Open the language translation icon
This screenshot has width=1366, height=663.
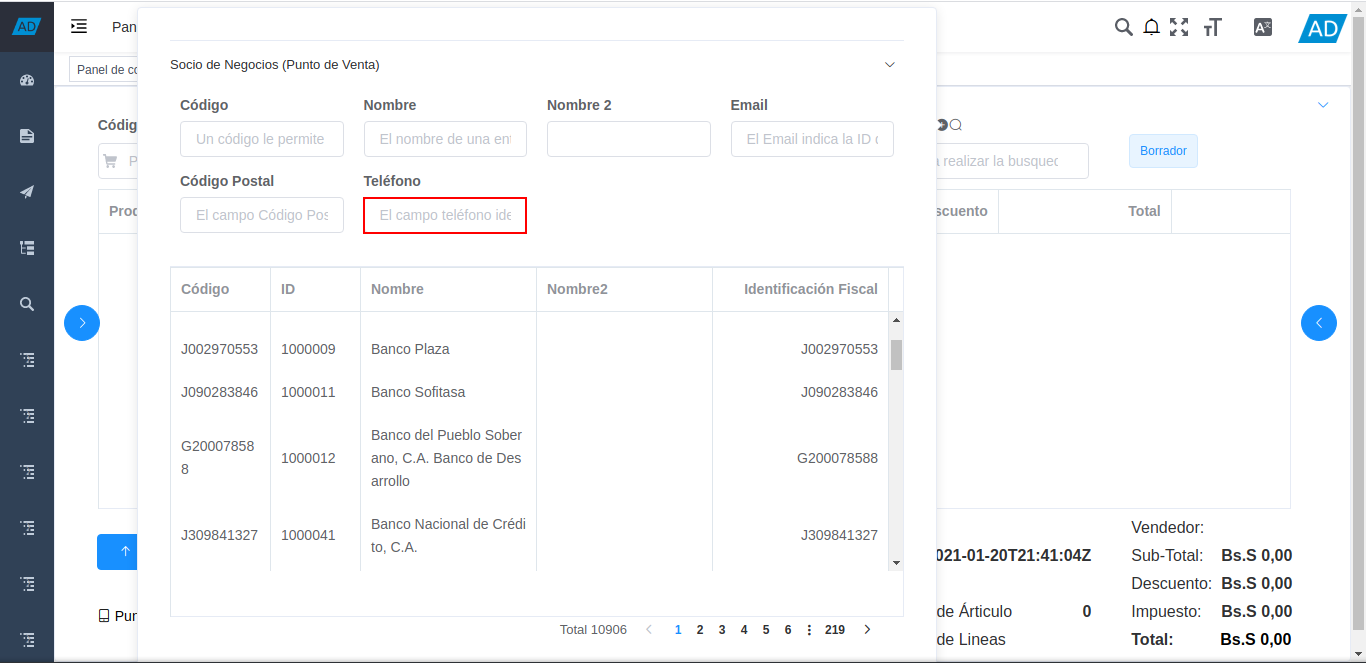coord(1263,27)
